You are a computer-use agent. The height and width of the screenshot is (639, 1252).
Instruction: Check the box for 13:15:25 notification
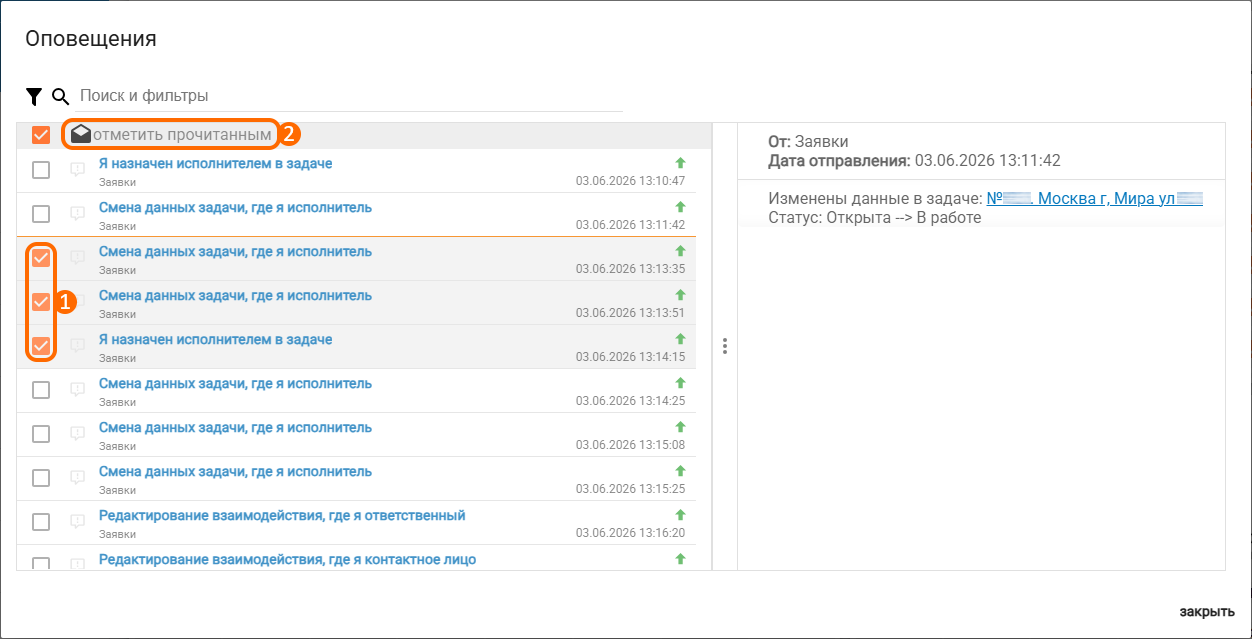41,478
